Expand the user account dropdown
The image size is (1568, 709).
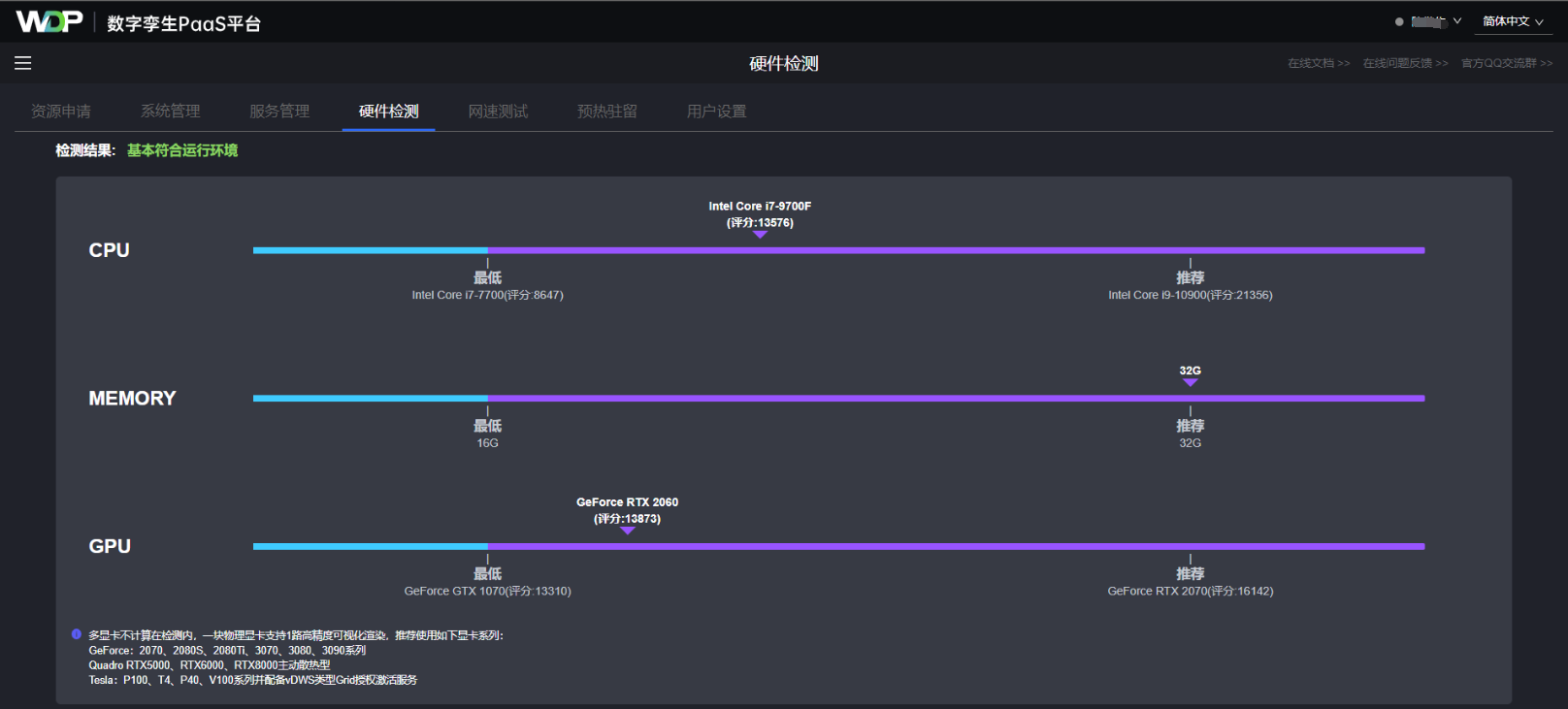click(x=1436, y=21)
